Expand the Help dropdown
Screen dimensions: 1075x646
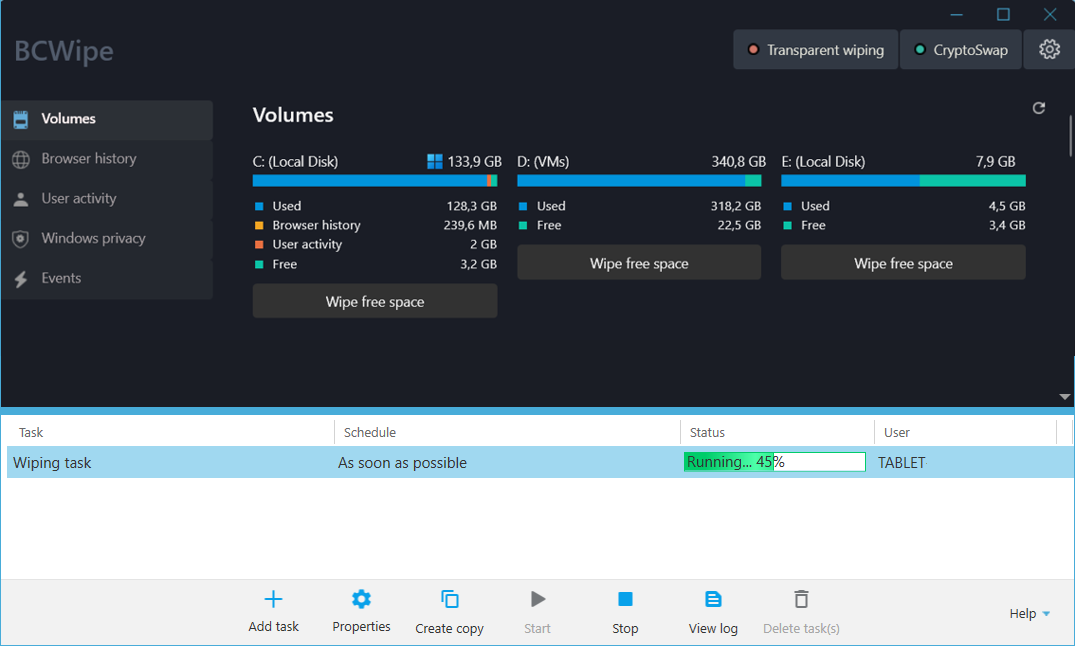[x=1029, y=613]
